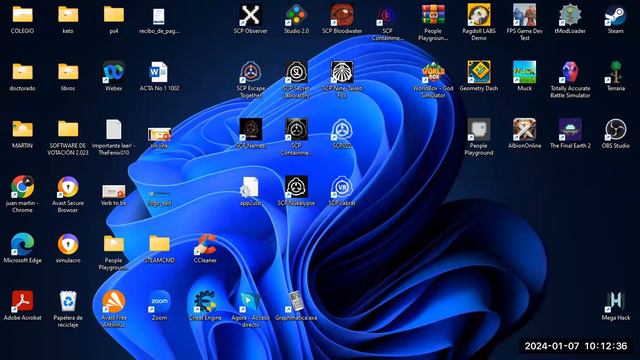The image size is (640, 360).
Task: Open the Terraria shortcut
Action: tap(616, 72)
